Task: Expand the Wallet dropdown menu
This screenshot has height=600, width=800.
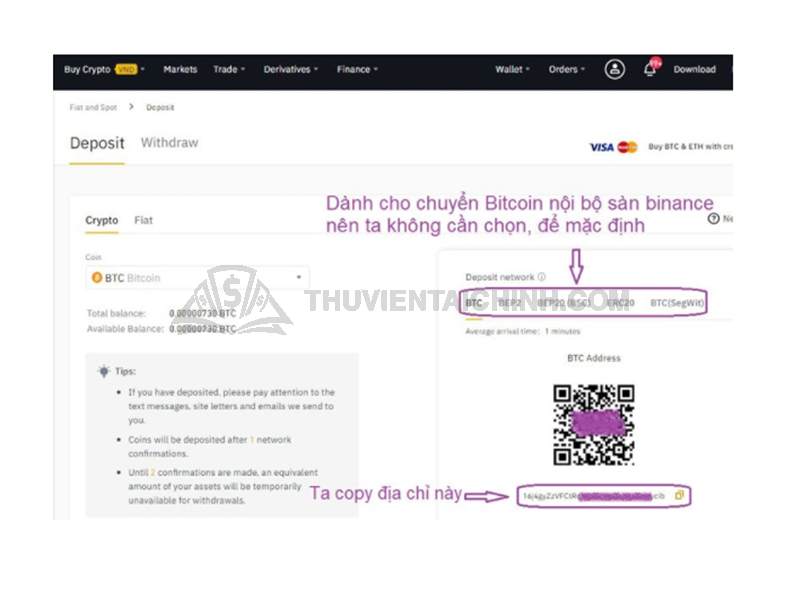Action: click(512, 69)
